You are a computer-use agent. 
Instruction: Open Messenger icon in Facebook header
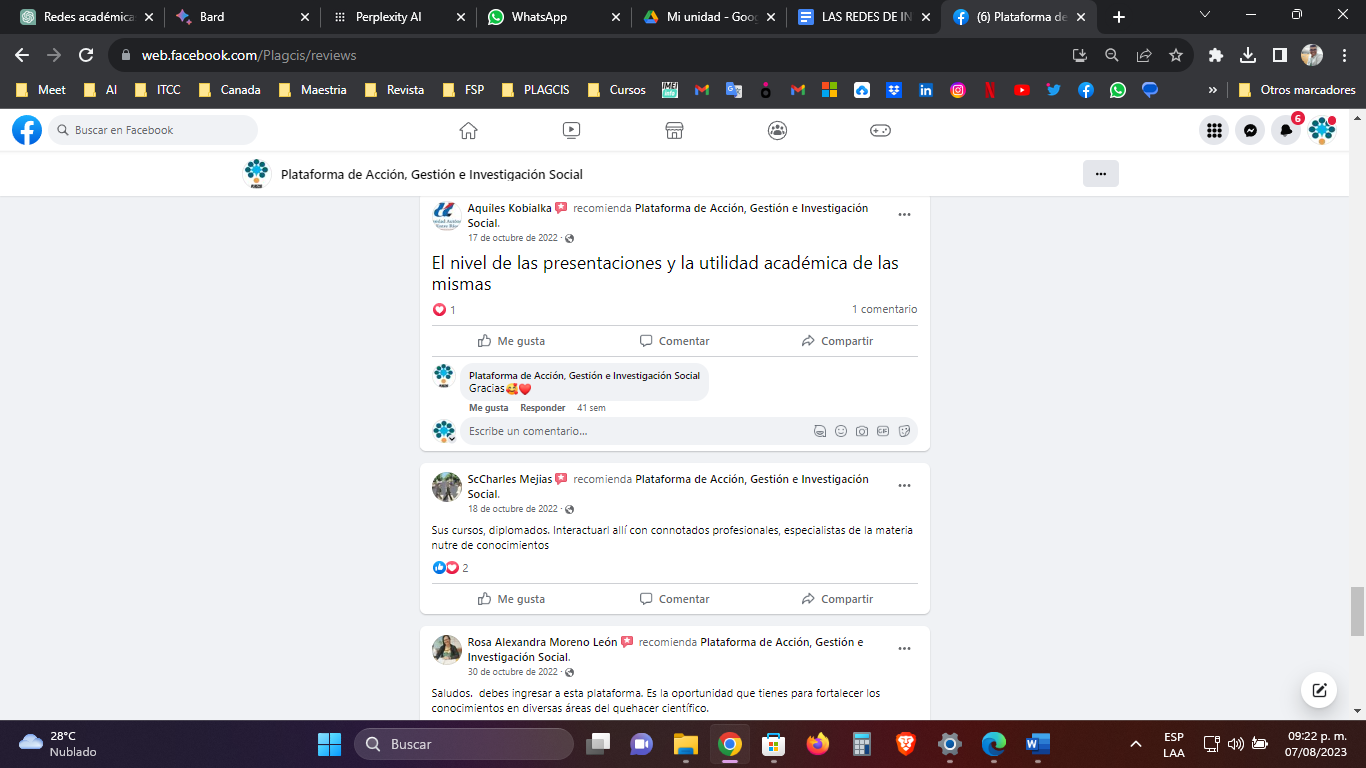click(1250, 130)
